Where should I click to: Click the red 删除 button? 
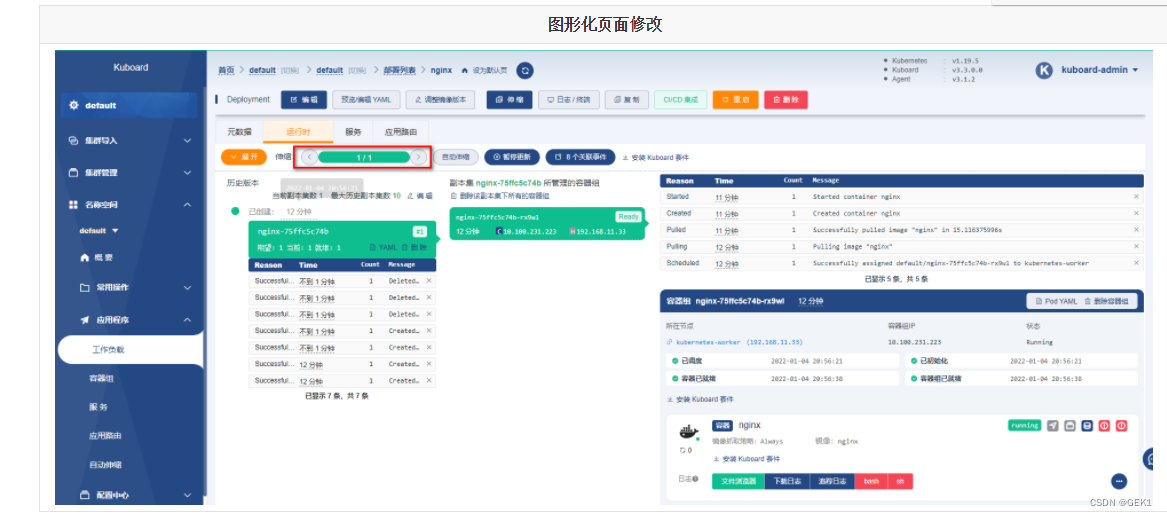[786, 100]
